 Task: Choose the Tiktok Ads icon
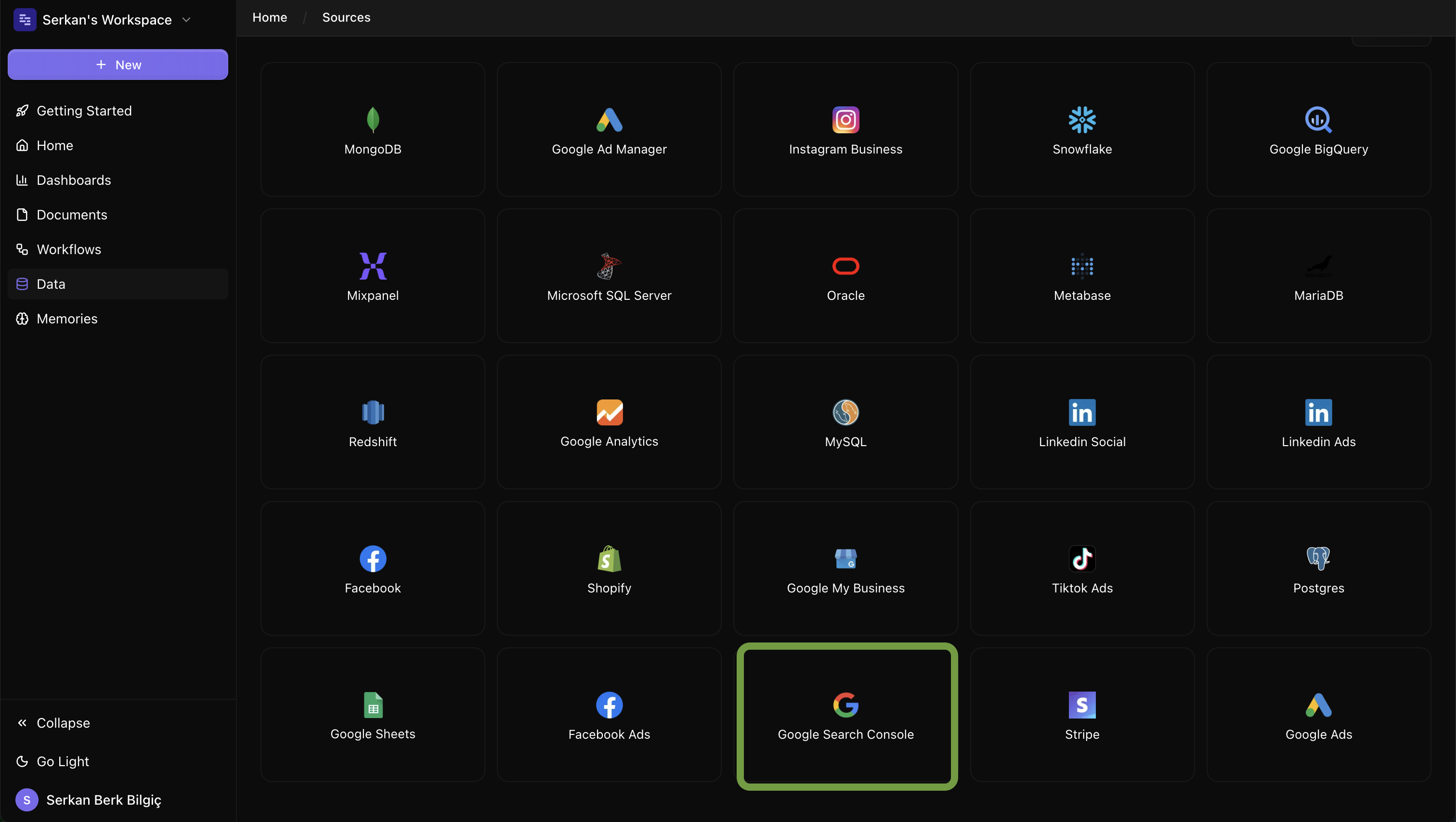coord(1082,558)
